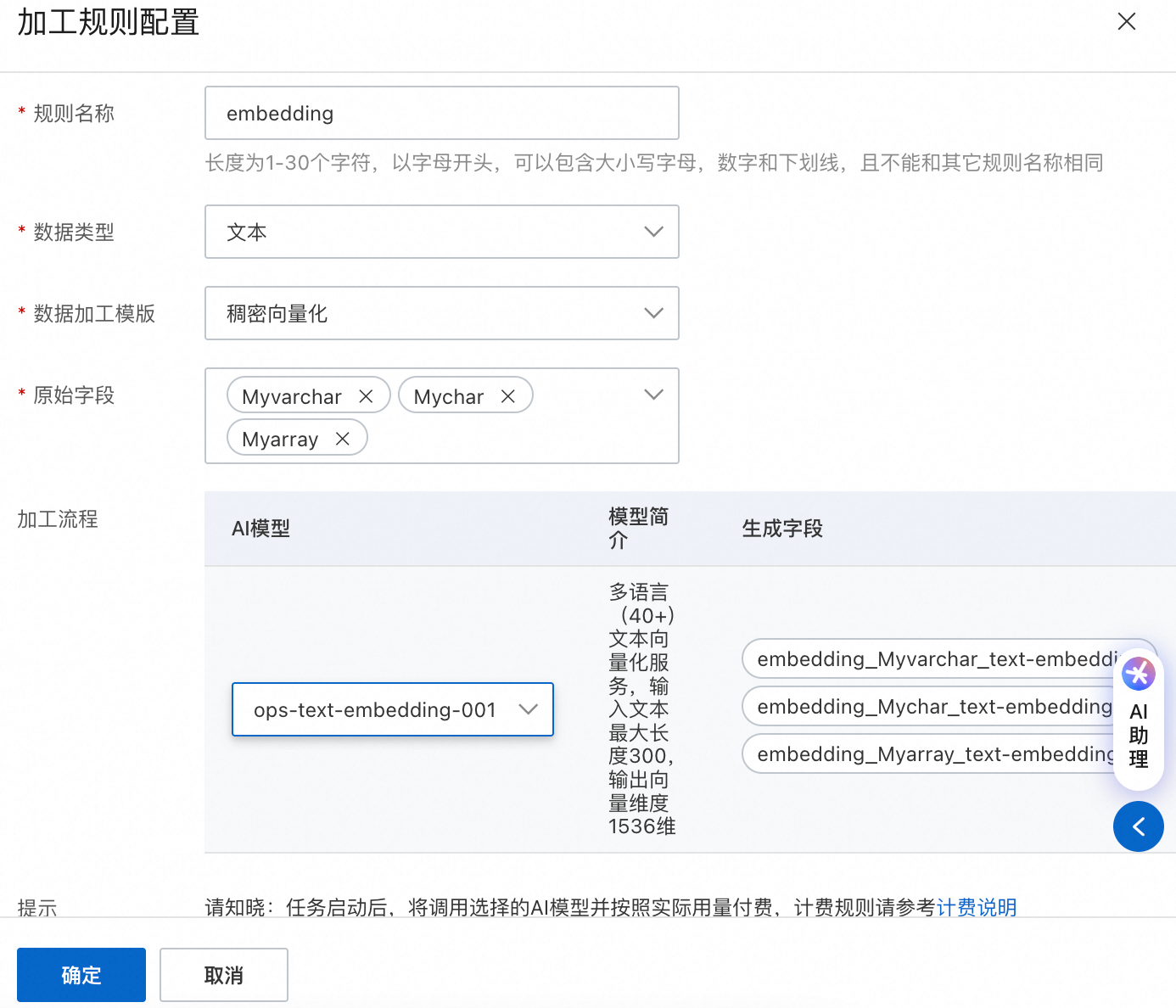Click the rule name length hint text
1176x1008 pixels.
(x=654, y=163)
